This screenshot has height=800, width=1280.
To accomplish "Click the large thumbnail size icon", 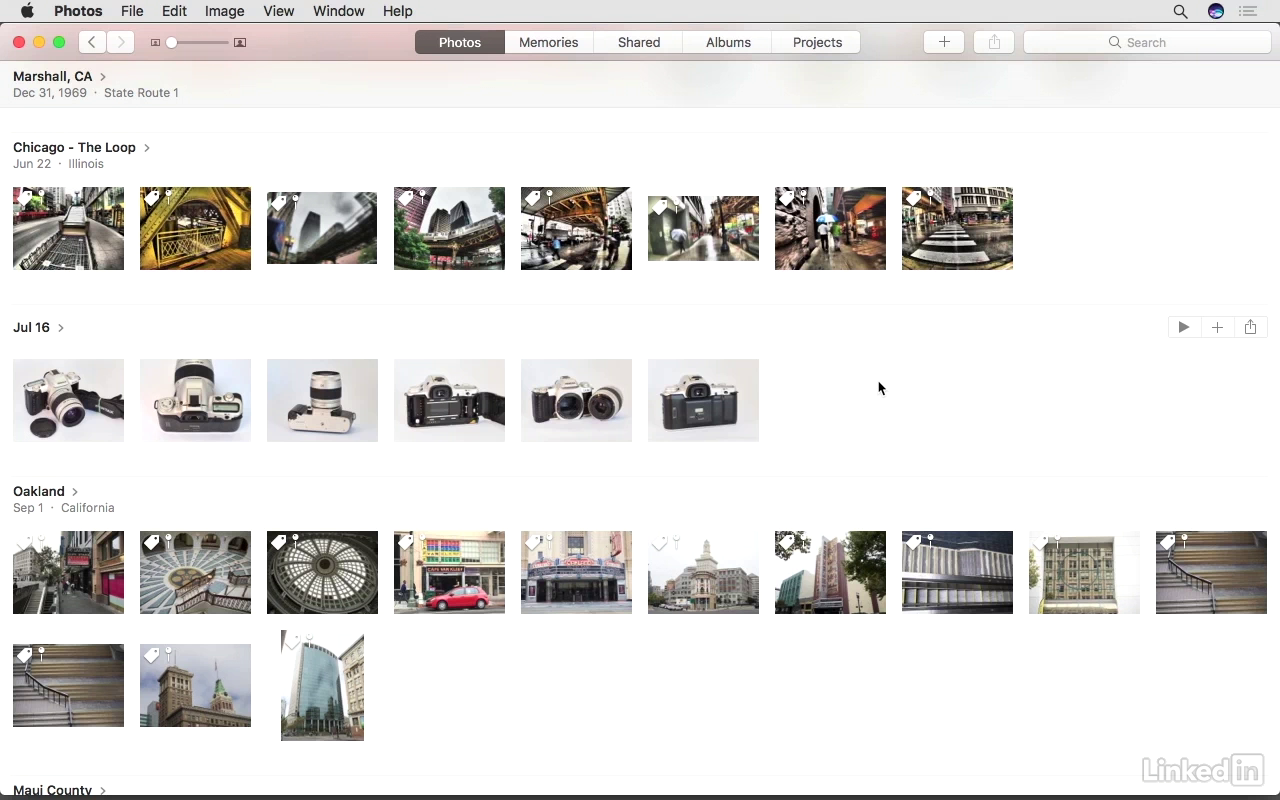I will point(240,43).
